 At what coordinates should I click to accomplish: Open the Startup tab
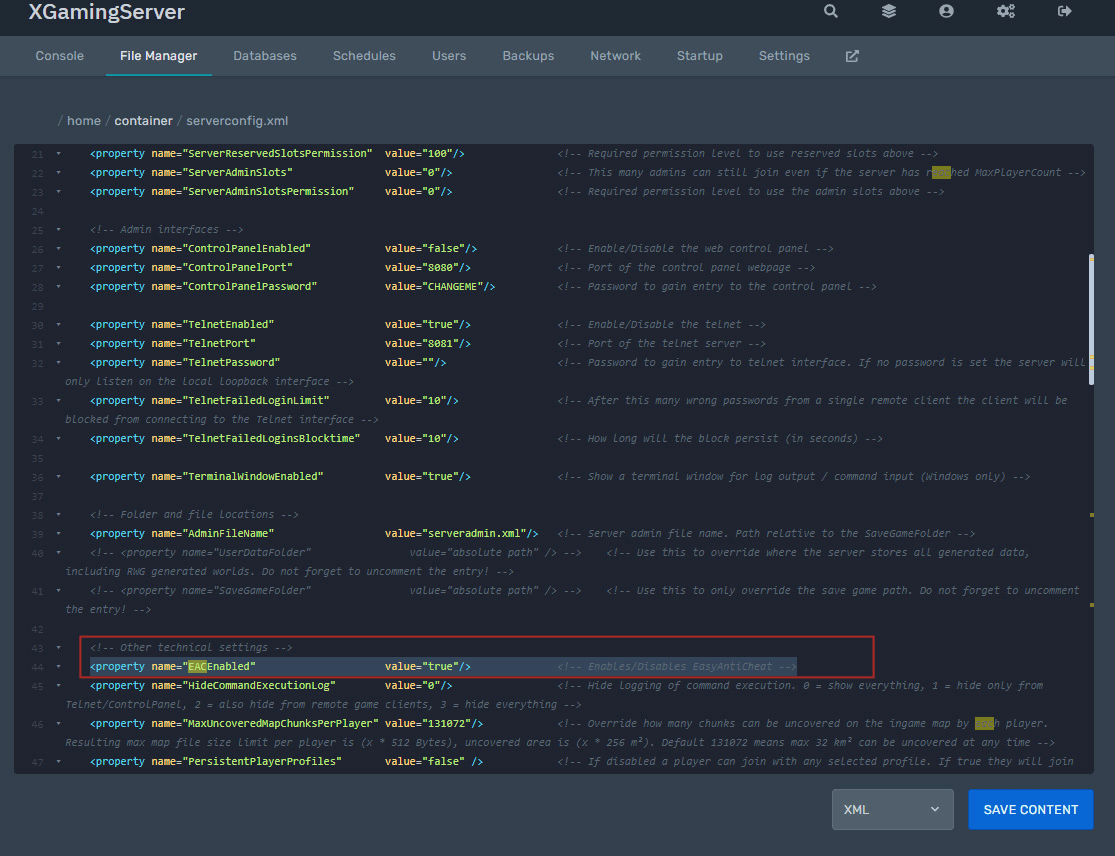pyautogui.click(x=699, y=56)
